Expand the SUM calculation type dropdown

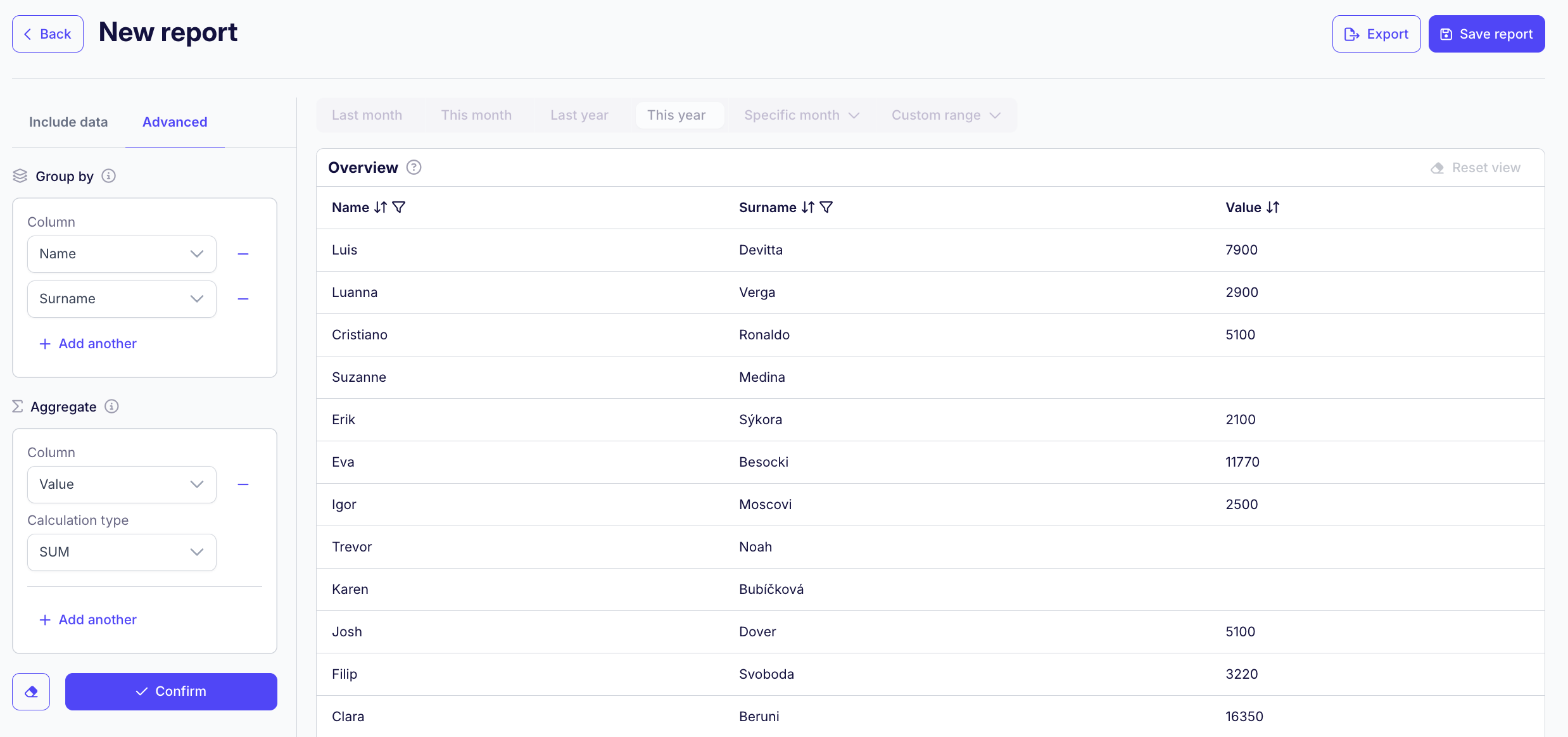coord(122,552)
